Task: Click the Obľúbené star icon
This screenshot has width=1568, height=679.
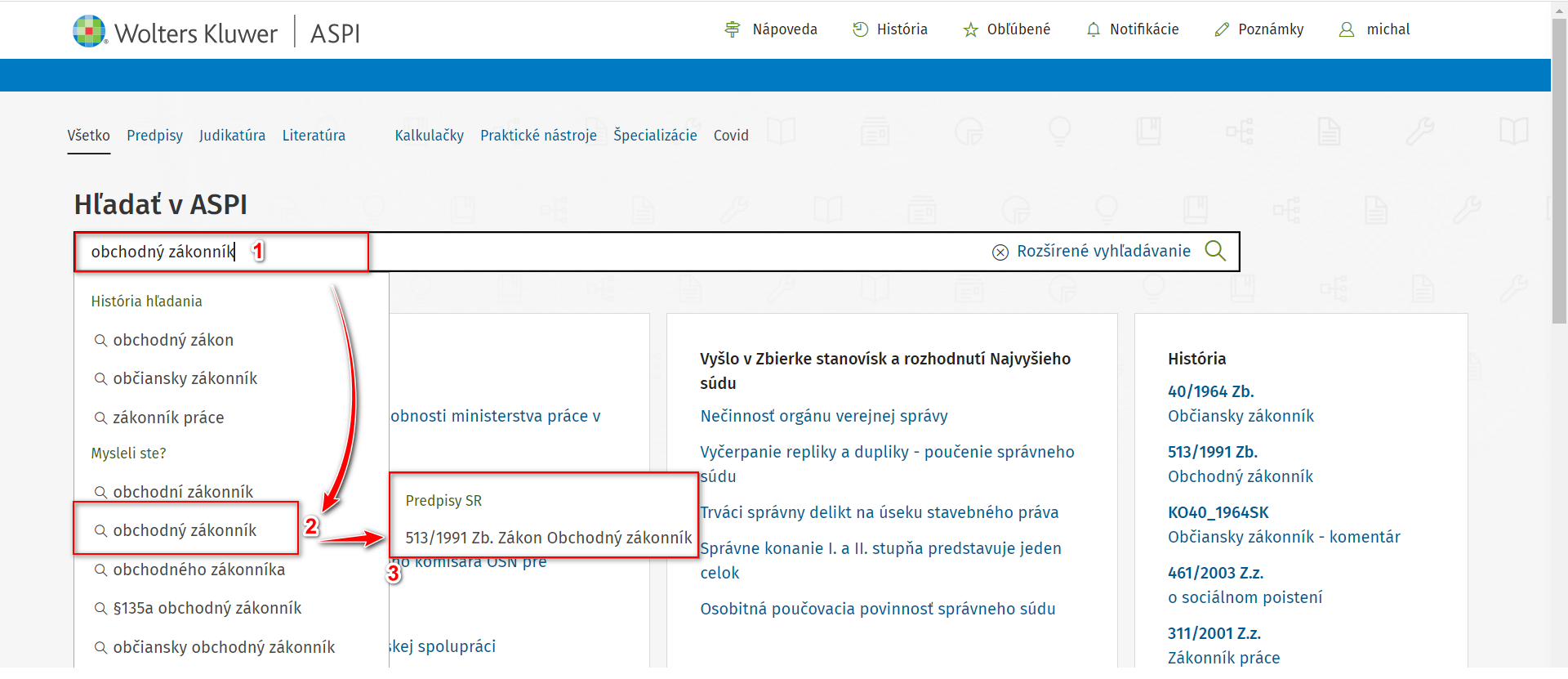Action: click(970, 30)
